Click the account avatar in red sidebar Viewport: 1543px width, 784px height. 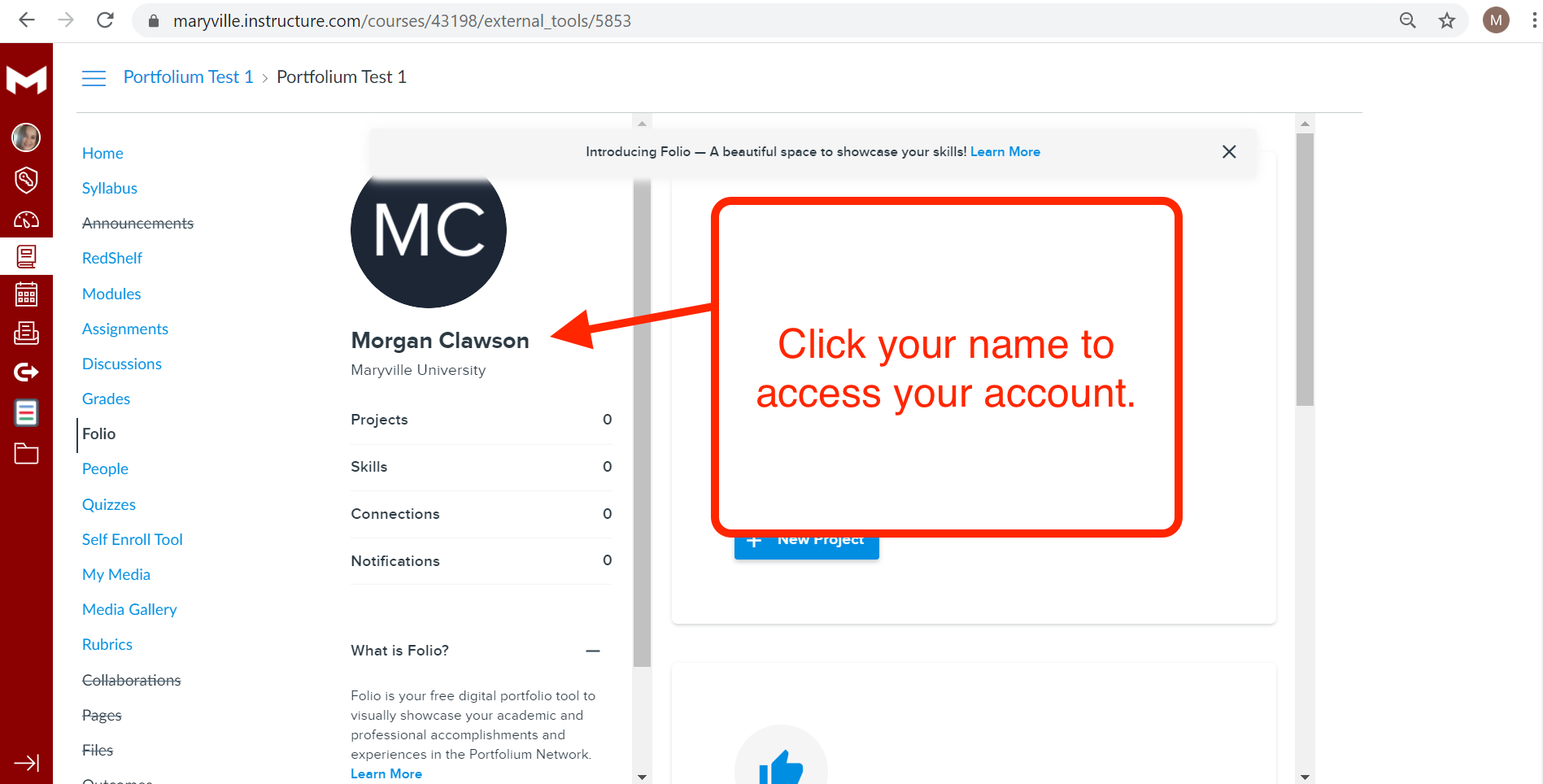(x=26, y=137)
